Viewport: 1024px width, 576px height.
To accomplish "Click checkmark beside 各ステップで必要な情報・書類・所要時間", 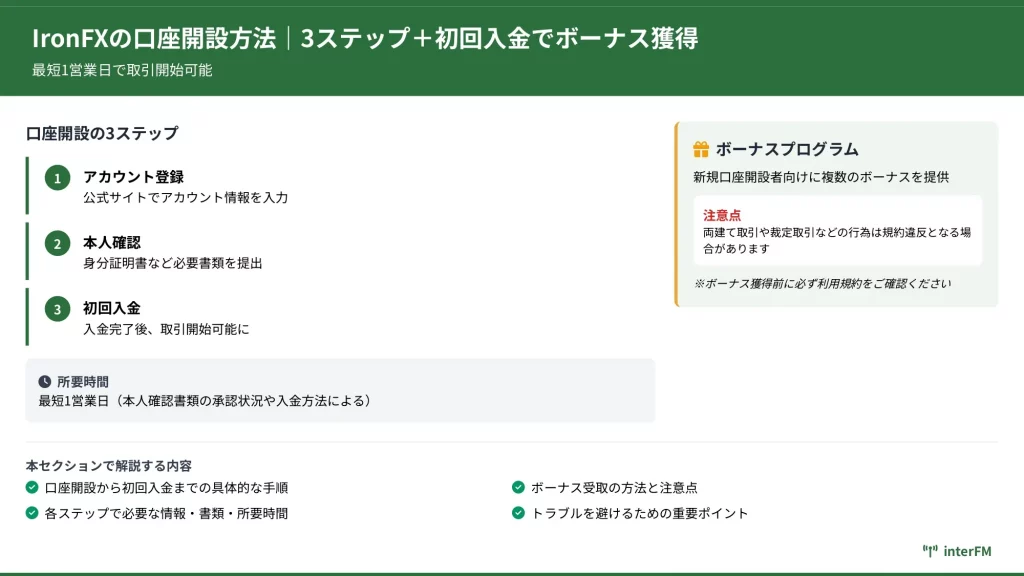I will pyautogui.click(x=32, y=513).
